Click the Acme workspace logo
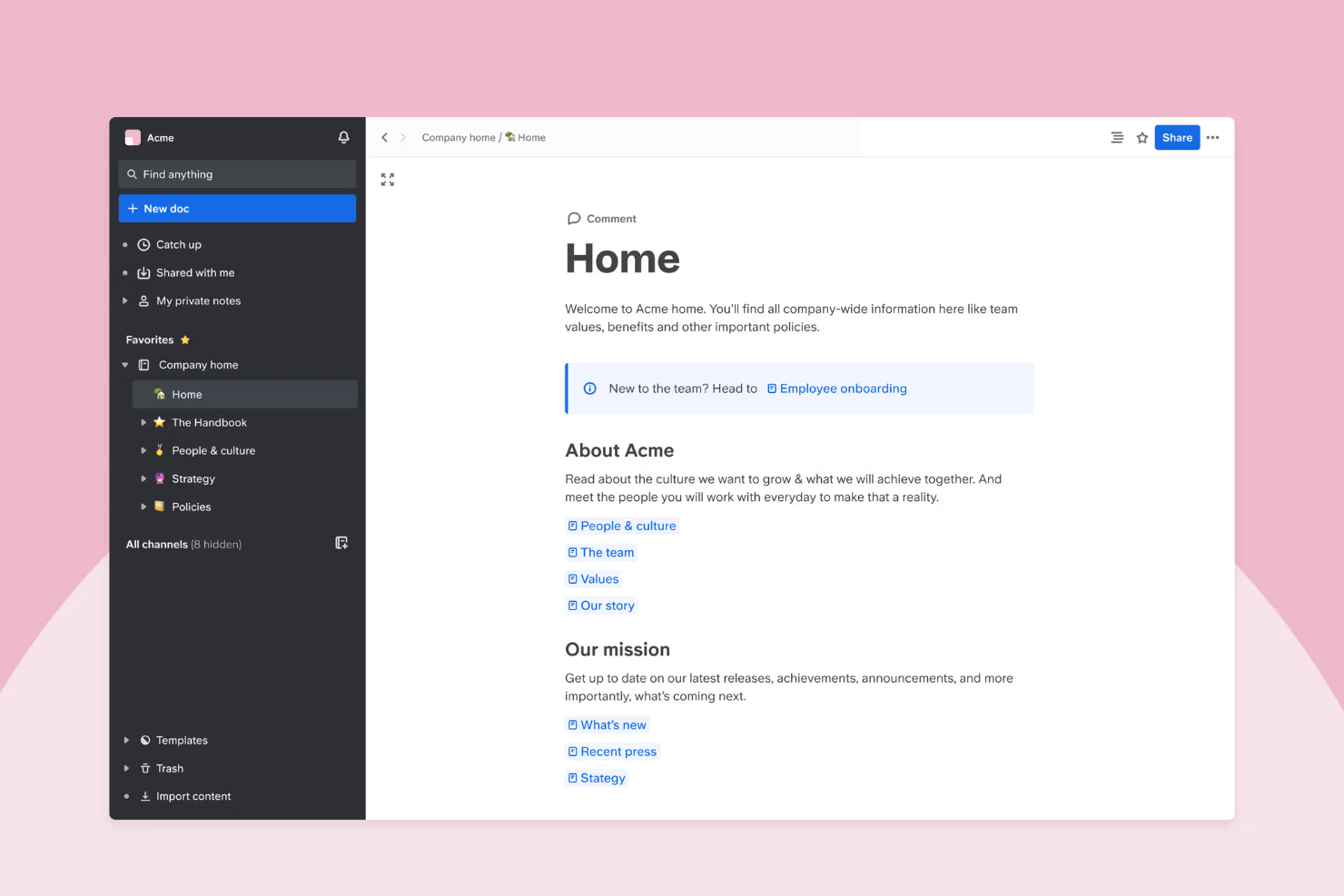The width and height of the screenshot is (1344, 896). 133,137
